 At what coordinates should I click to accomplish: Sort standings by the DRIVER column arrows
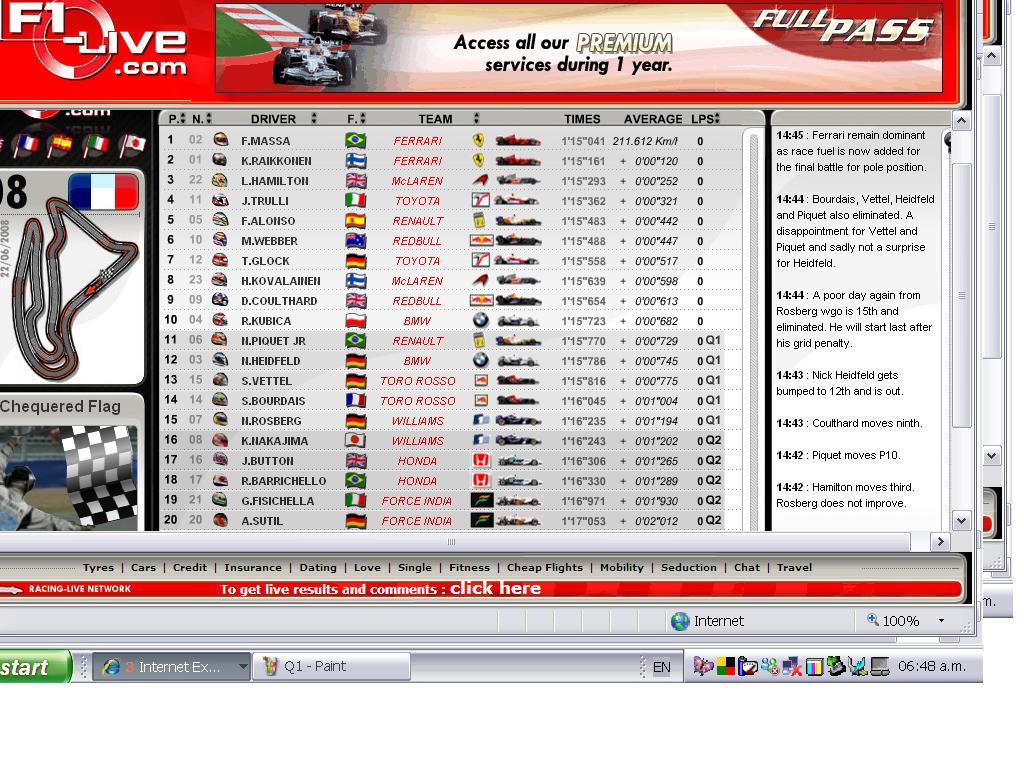[x=314, y=119]
